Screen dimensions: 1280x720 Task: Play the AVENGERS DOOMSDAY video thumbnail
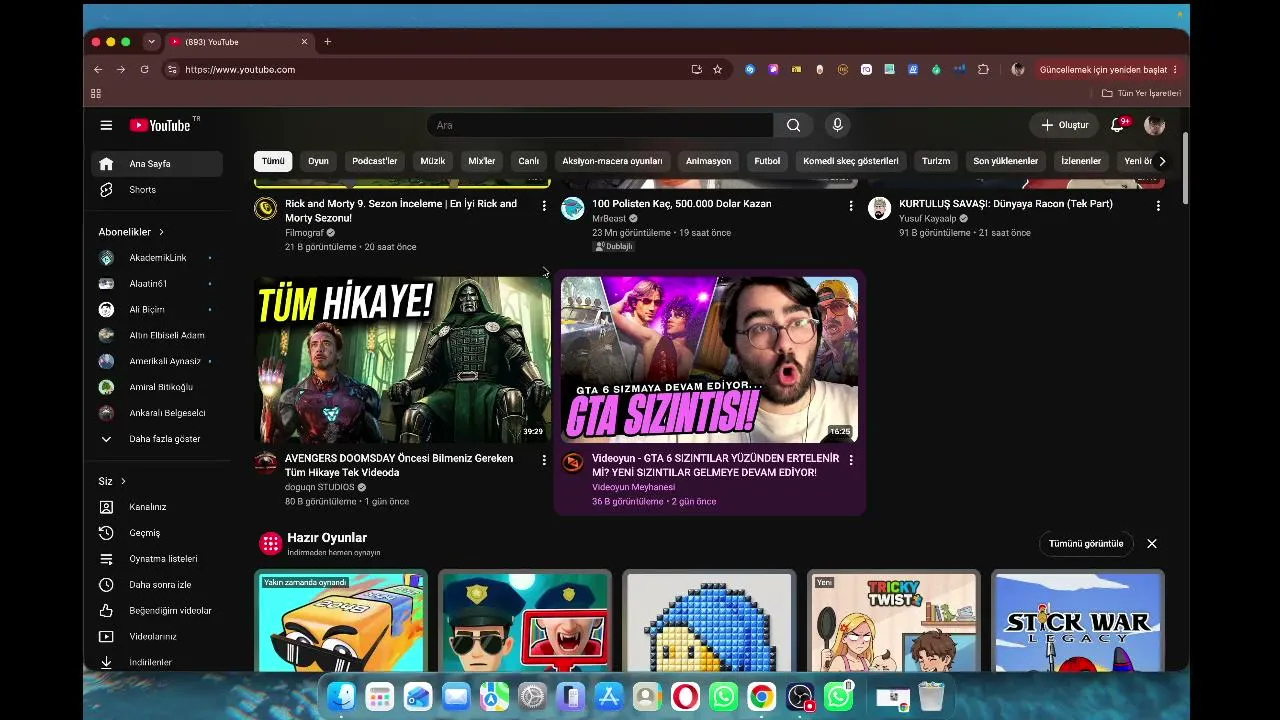[403, 360]
